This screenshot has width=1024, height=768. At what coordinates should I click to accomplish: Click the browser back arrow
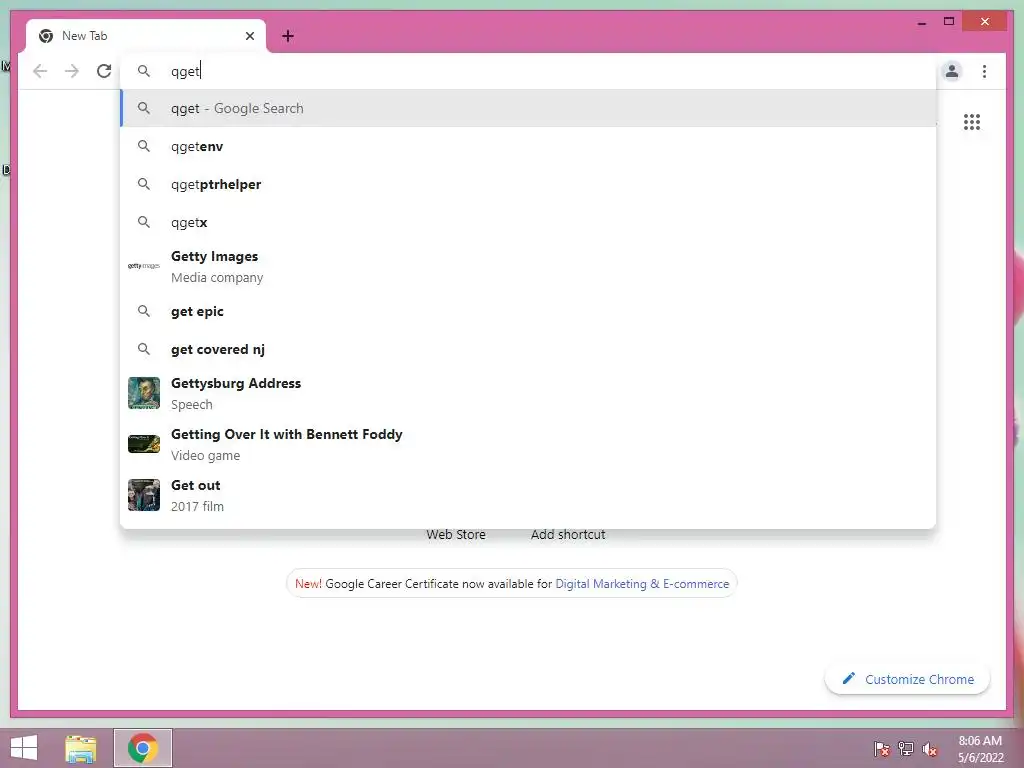[40, 71]
